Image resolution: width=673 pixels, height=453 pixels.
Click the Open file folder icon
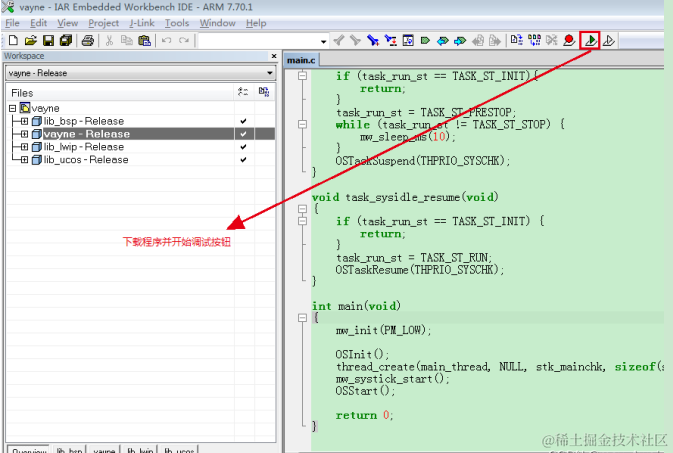pyautogui.click(x=30, y=40)
